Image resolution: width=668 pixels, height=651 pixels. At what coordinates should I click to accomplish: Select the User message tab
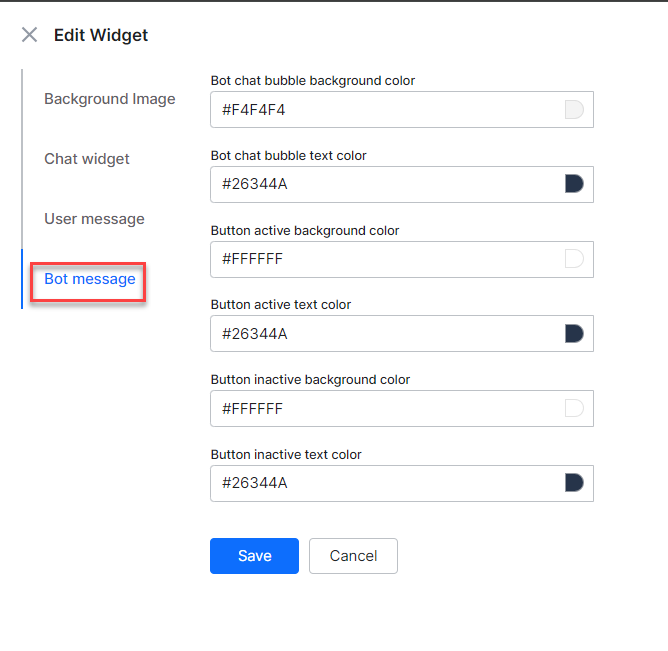[94, 219]
